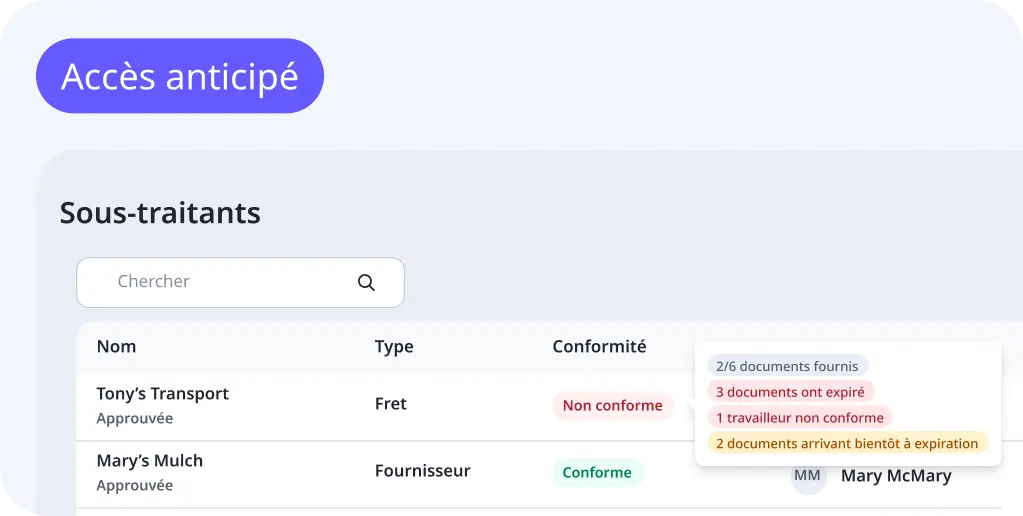Click the Conforme status badge
Screen dimensions: 1023x516
click(x=597, y=473)
